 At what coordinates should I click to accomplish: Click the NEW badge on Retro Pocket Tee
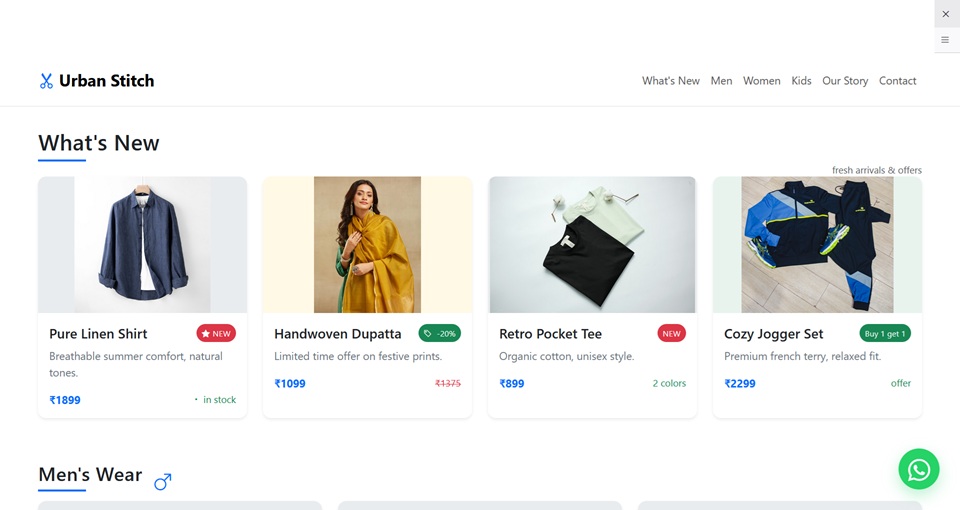pos(671,334)
